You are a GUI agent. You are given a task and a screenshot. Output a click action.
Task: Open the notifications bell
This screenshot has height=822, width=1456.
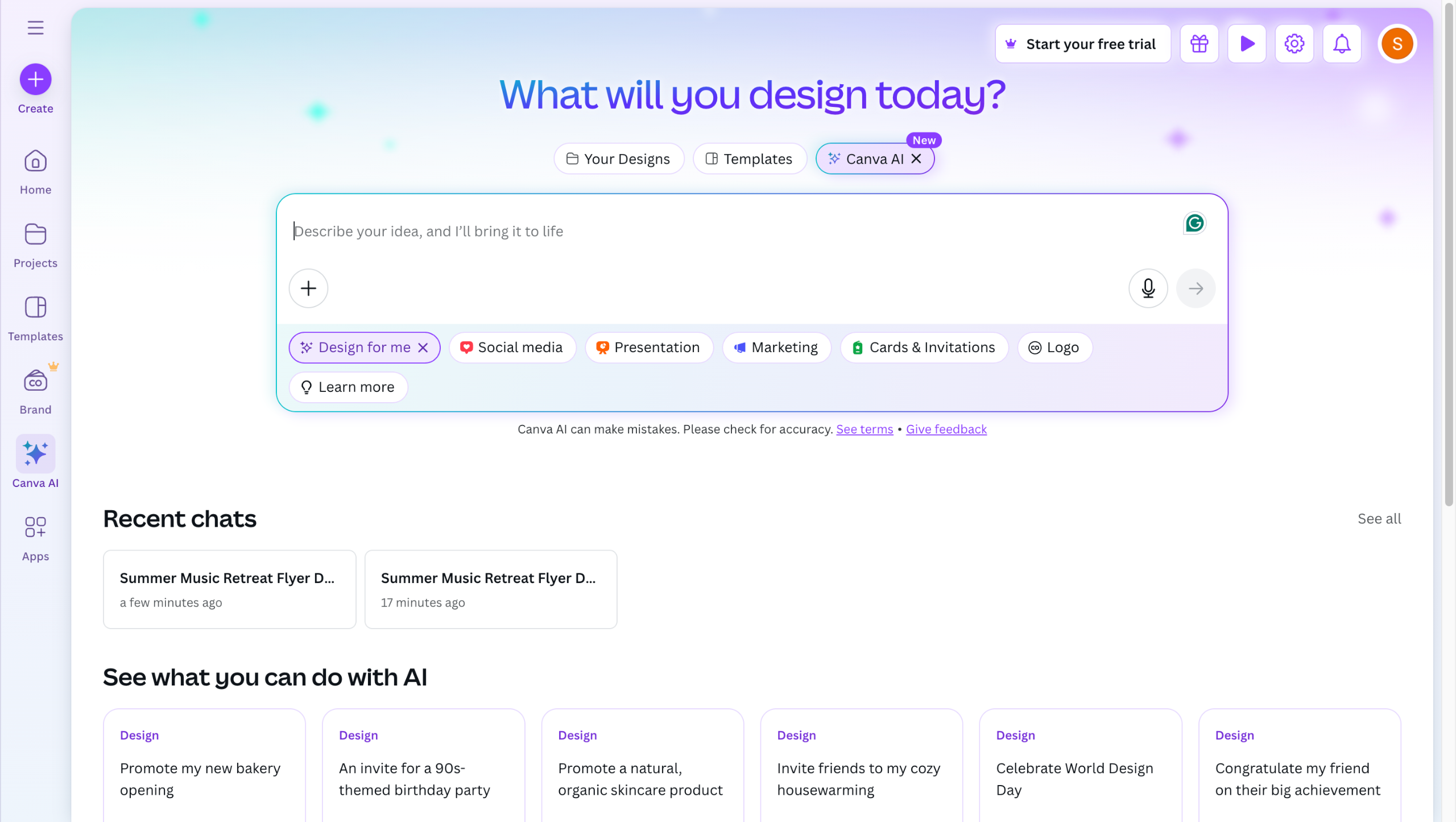point(1342,44)
